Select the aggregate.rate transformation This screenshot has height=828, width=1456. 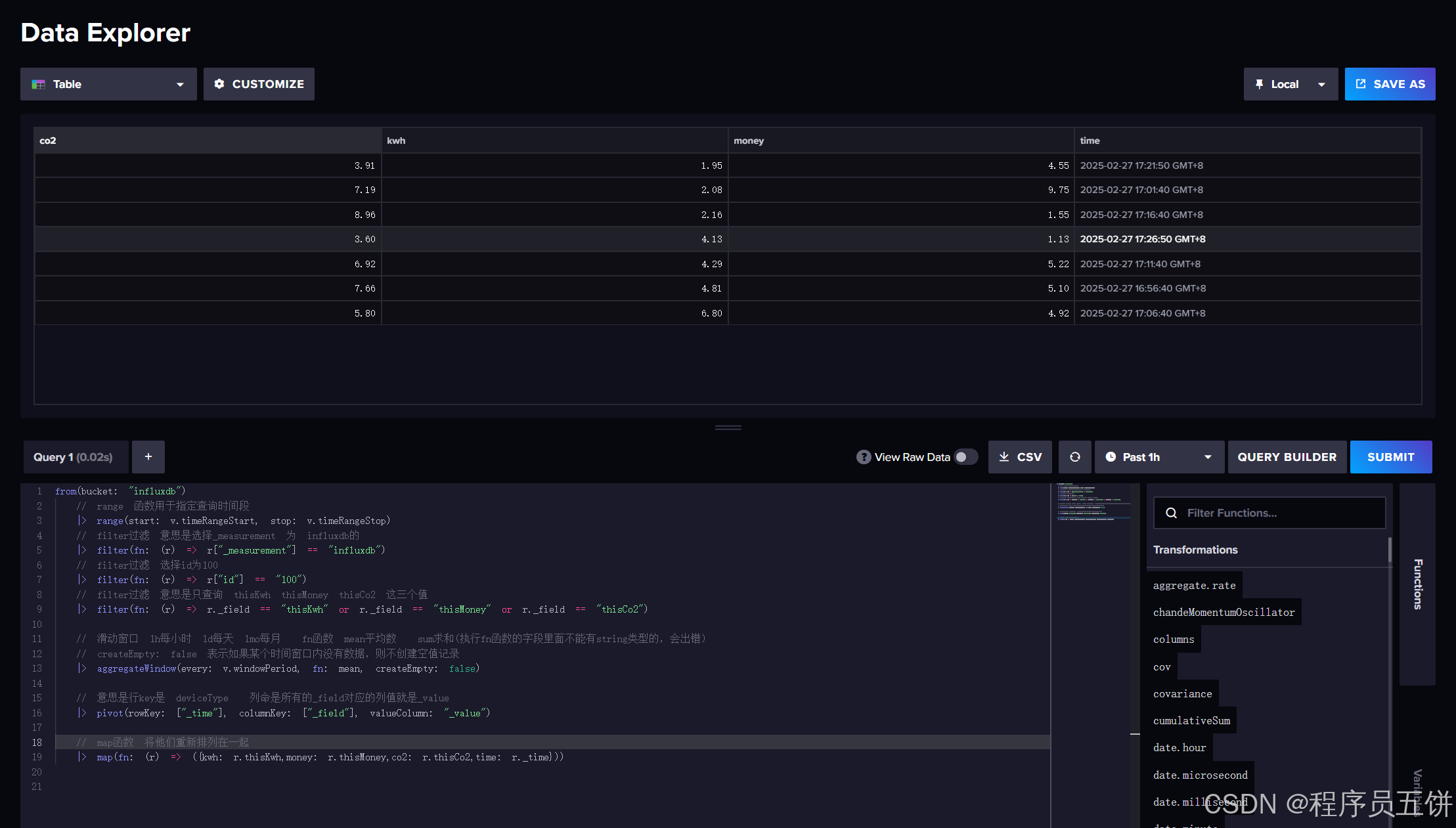pyautogui.click(x=1194, y=585)
